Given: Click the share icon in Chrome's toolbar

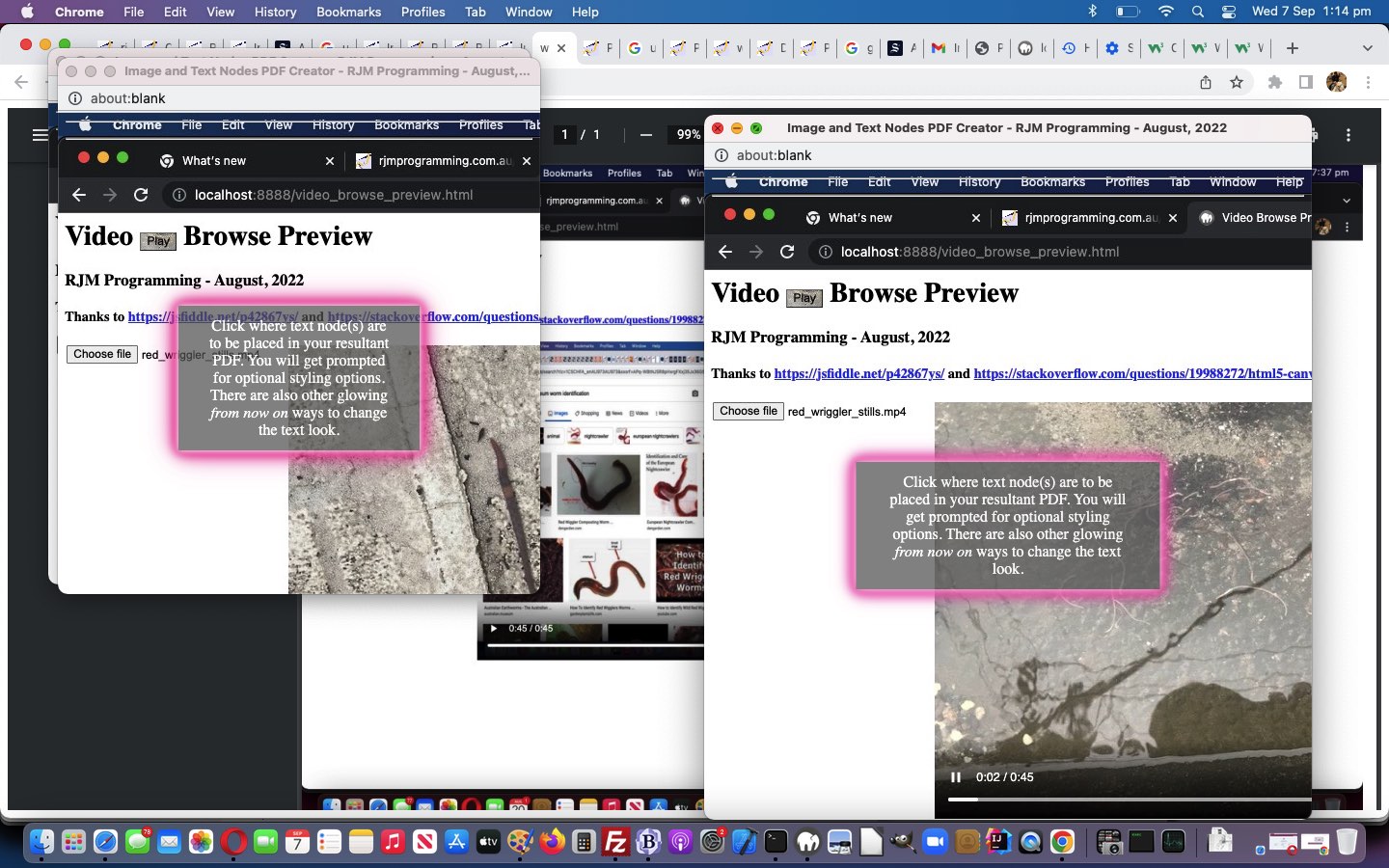Looking at the screenshot, I should [1206, 83].
